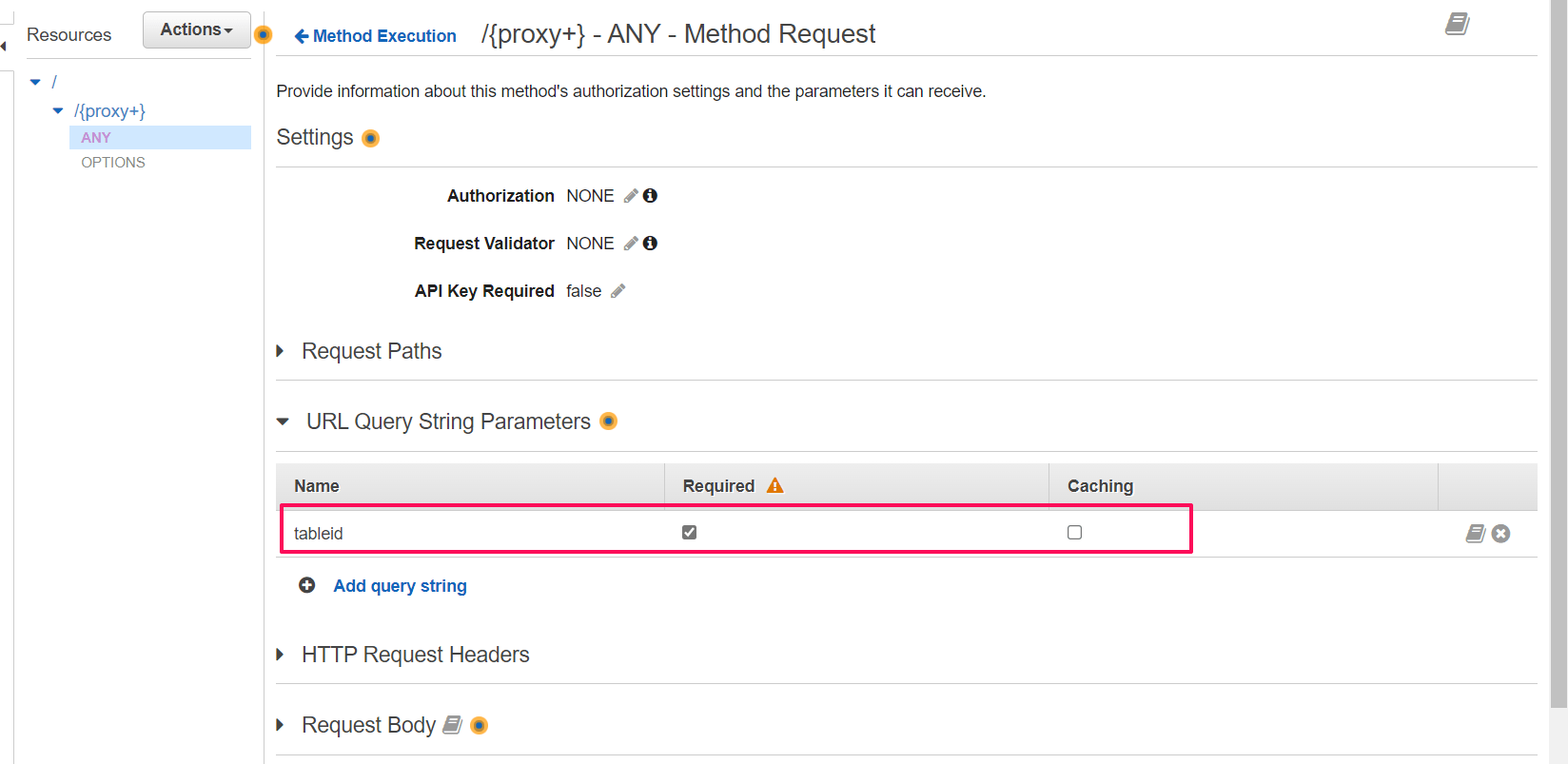Click the orange hint dot beside Actions

(264, 35)
